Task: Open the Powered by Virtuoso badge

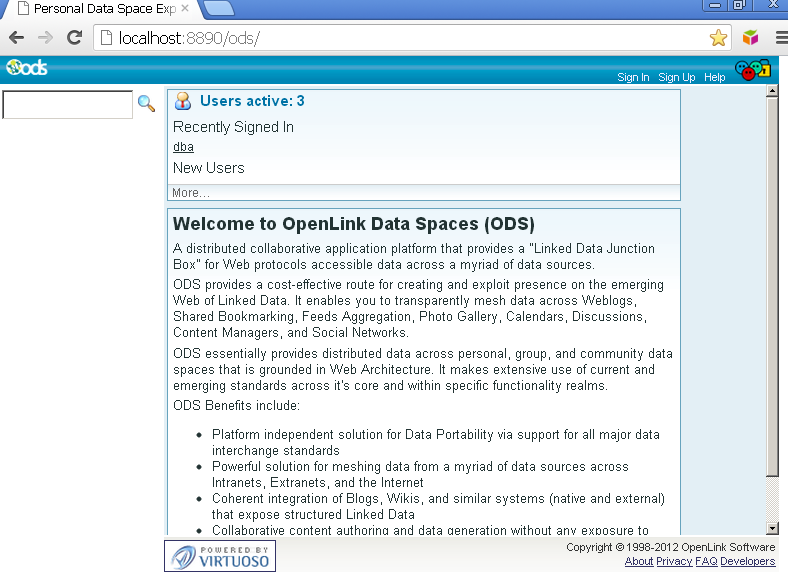Action: pyautogui.click(x=220, y=556)
